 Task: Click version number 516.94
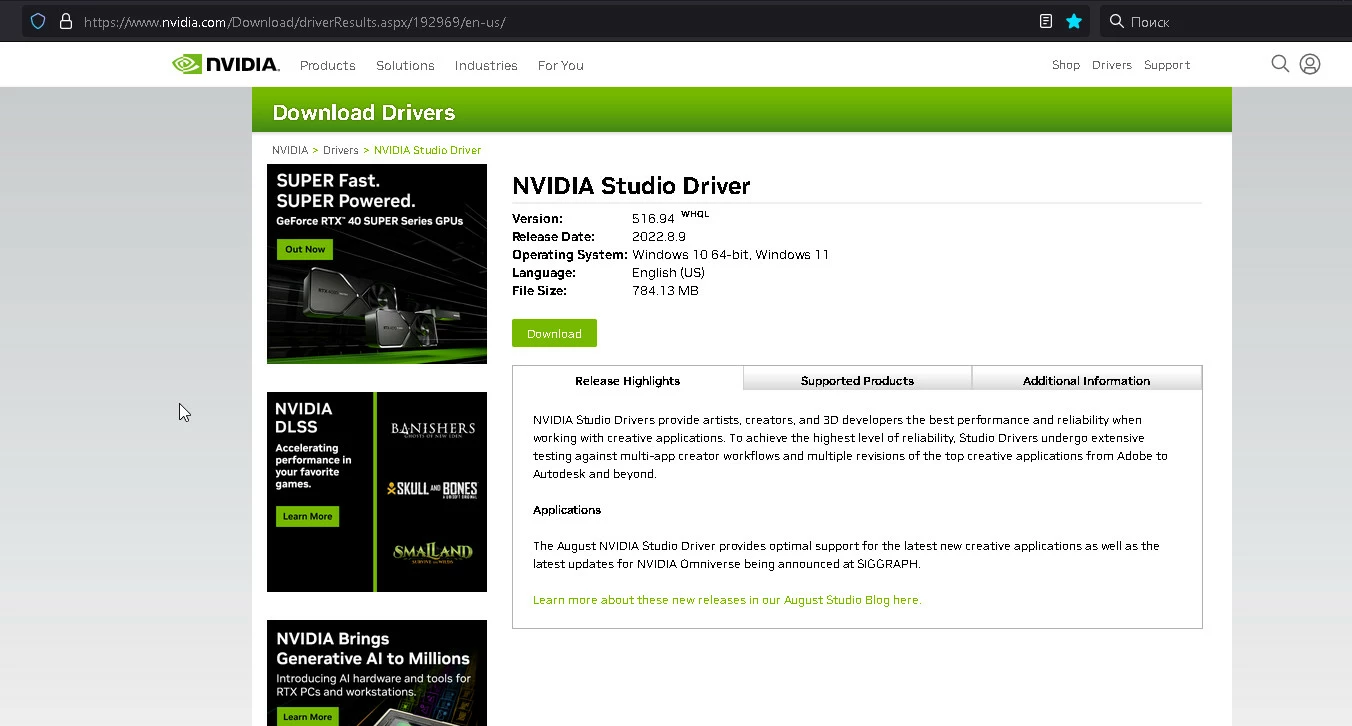(x=653, y=218)
